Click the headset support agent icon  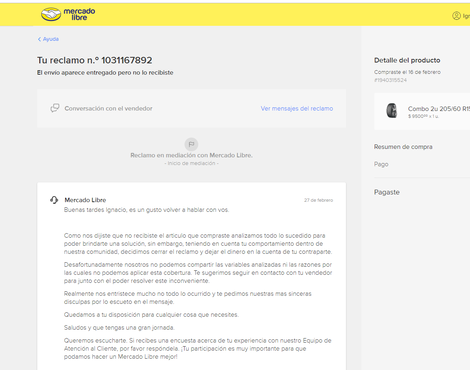click(54, 200)
